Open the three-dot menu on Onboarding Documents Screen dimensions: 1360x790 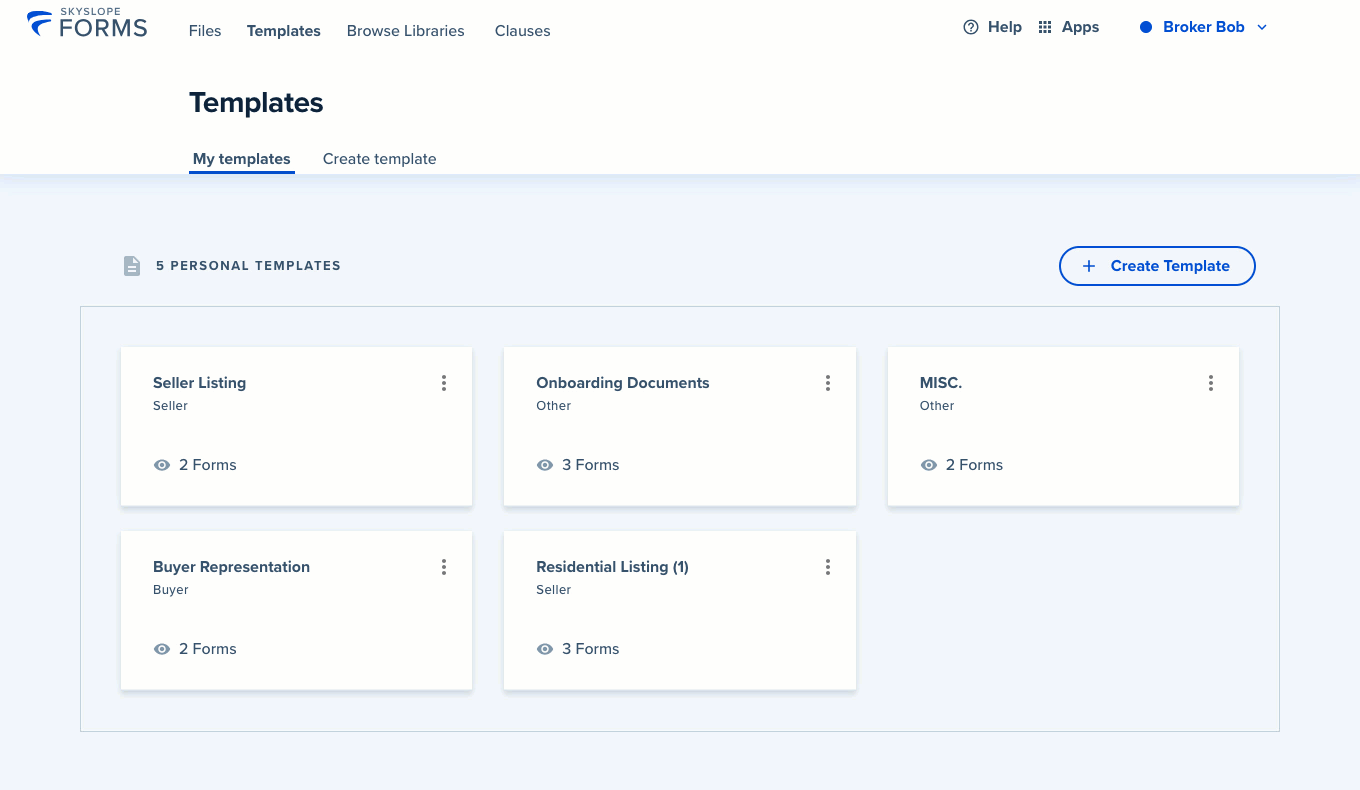[x=828, y=383]
